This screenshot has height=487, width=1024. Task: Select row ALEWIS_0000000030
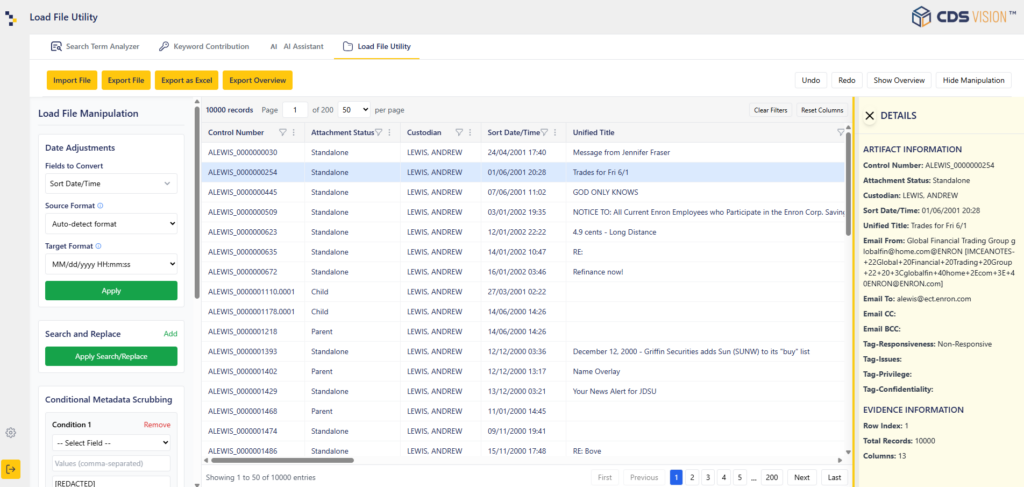click(x=524, y=152)
